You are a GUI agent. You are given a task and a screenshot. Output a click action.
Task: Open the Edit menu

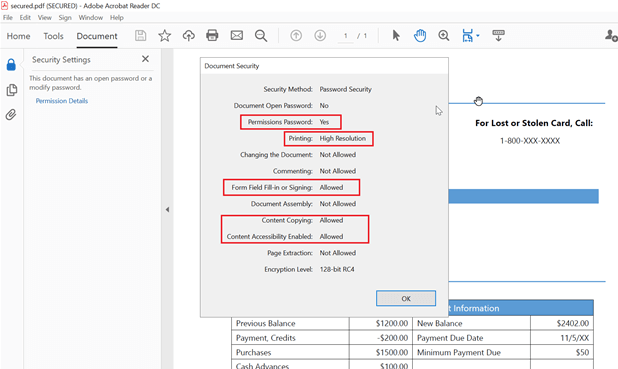click(x=25, y=17)
